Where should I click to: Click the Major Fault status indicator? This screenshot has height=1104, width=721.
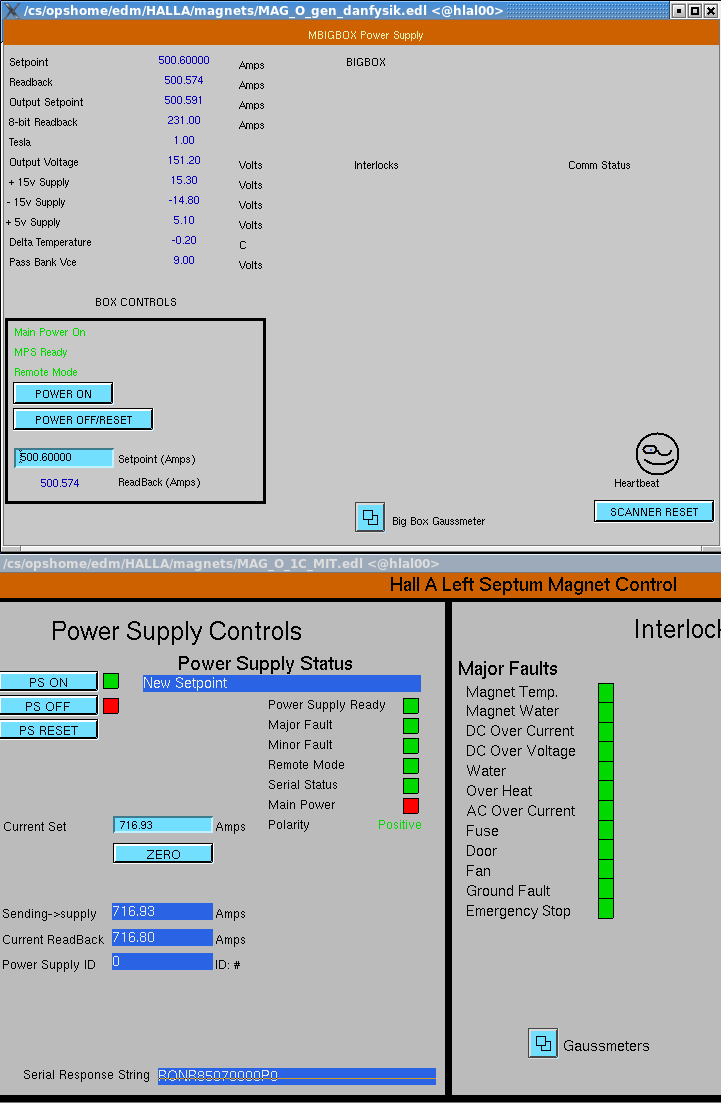tap(411, 725)
